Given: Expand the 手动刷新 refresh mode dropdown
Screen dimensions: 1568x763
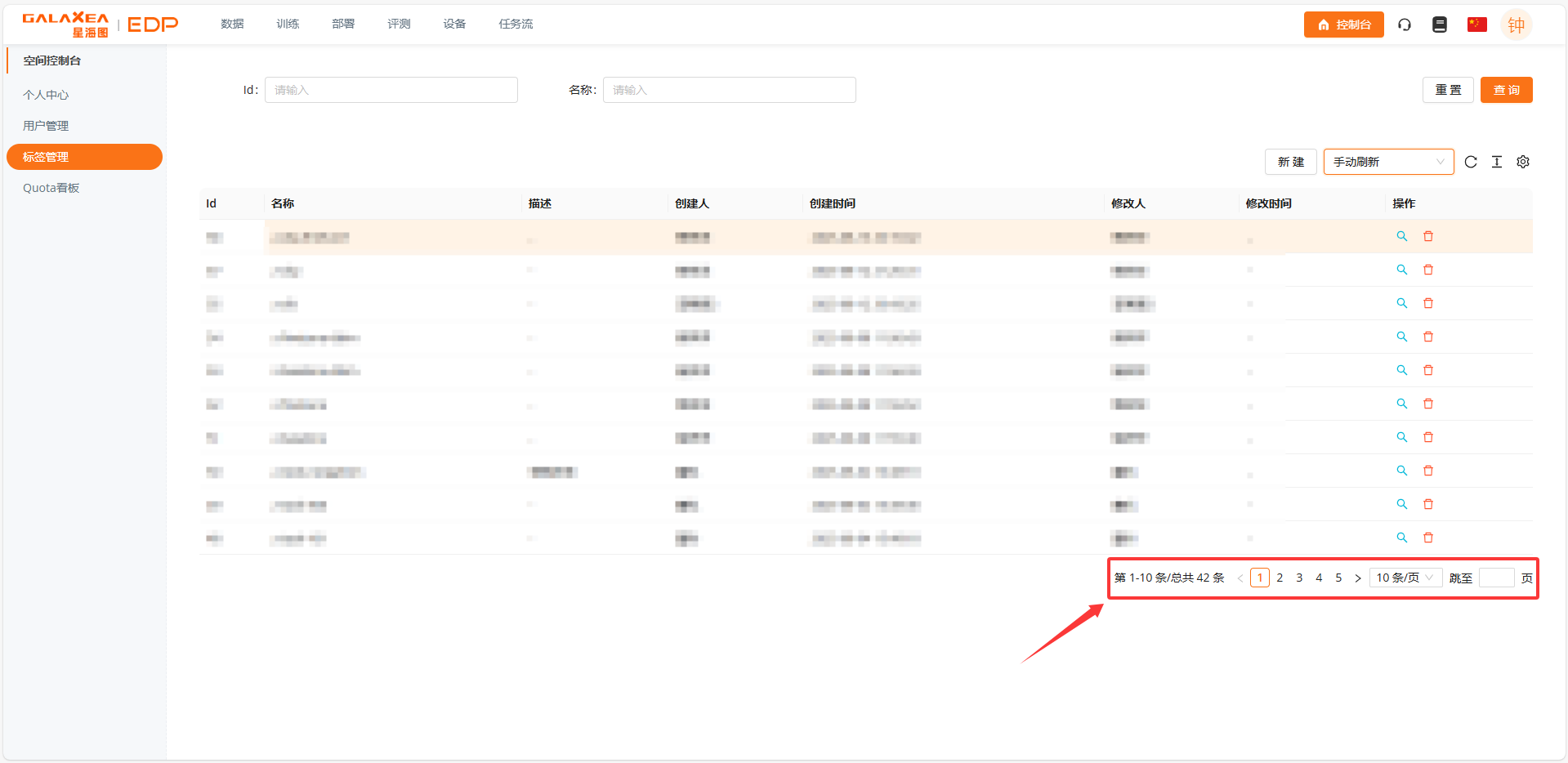Looking at the screenshot, I should coord(1388,162).
